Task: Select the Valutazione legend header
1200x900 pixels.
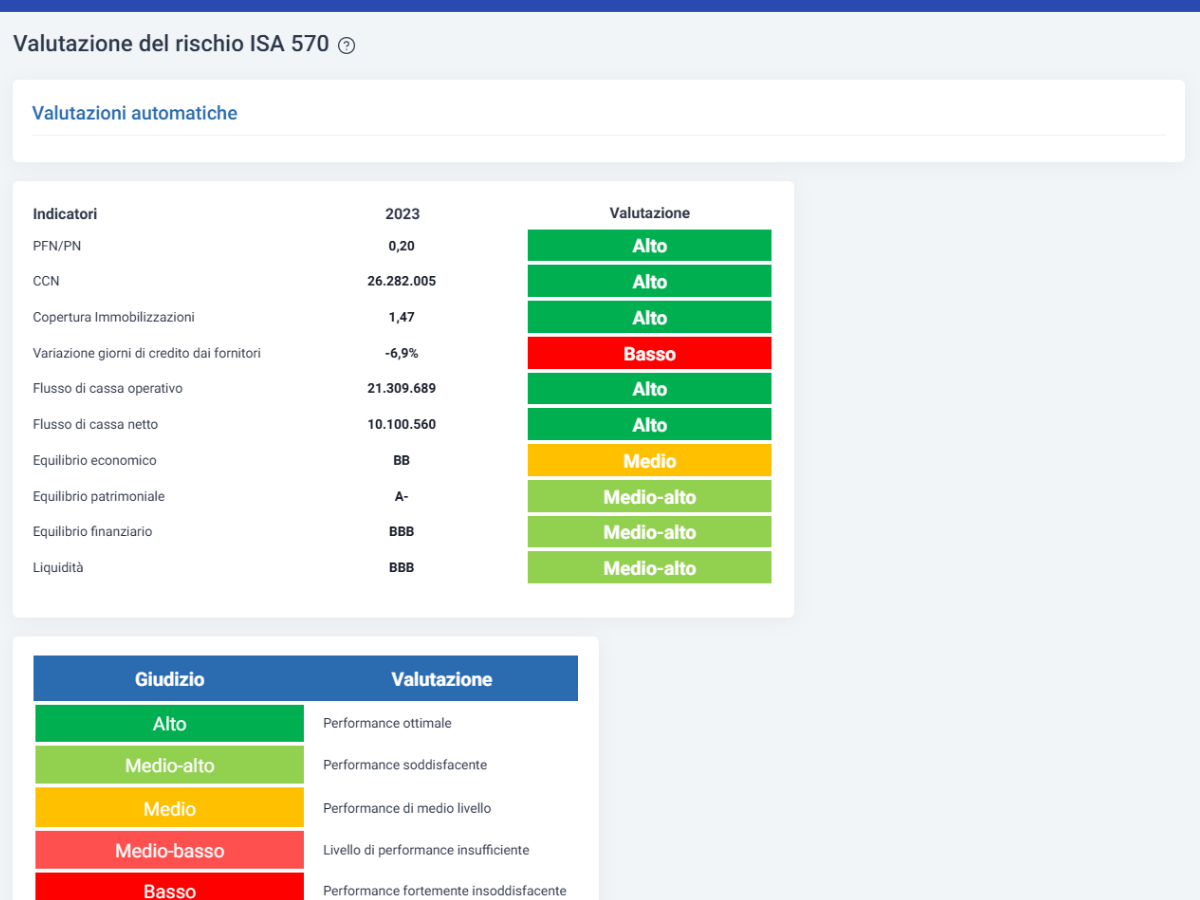Action: (x=442, y=679)
